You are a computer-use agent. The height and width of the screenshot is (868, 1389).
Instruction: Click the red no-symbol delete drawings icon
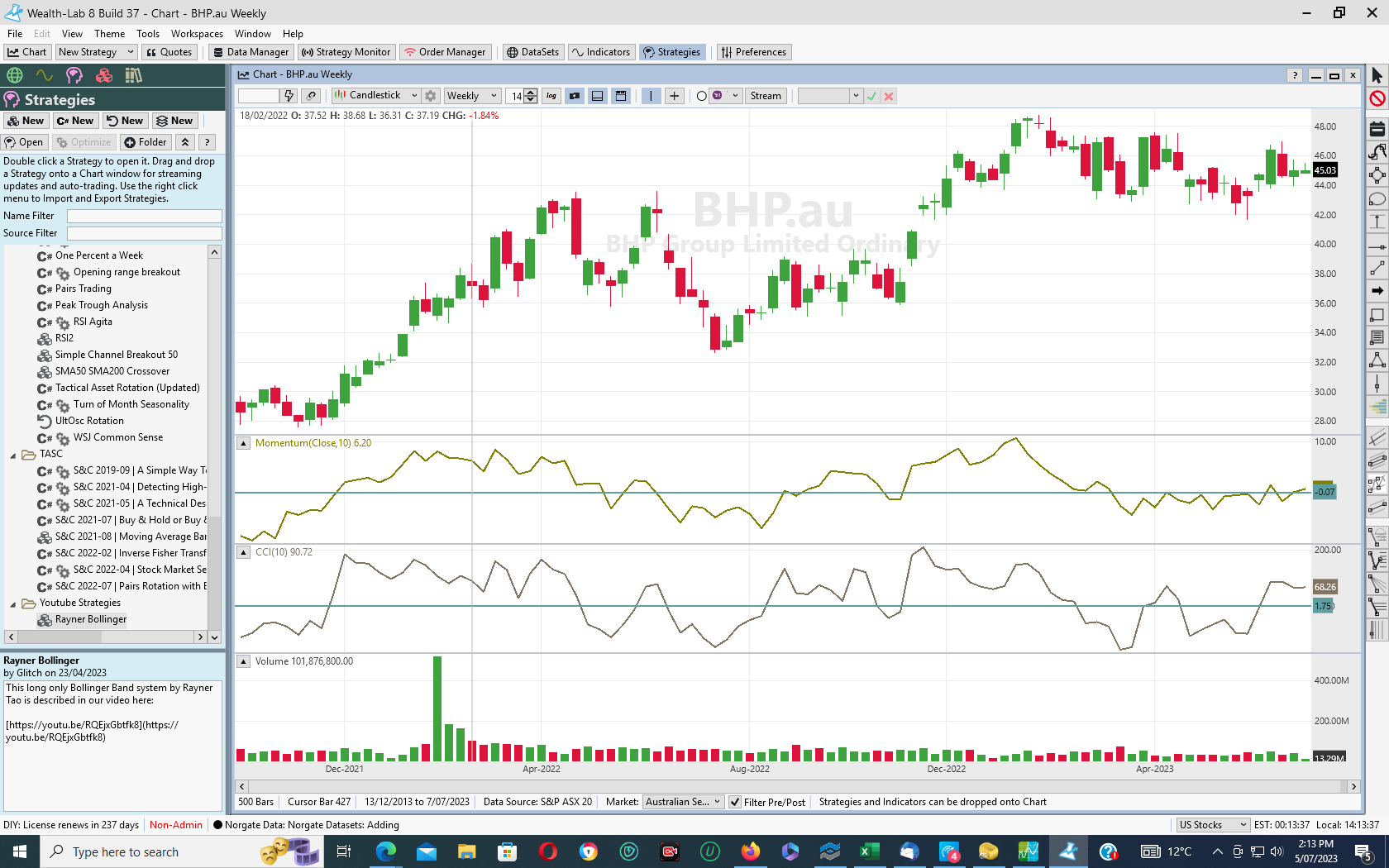coord(1377,99)
